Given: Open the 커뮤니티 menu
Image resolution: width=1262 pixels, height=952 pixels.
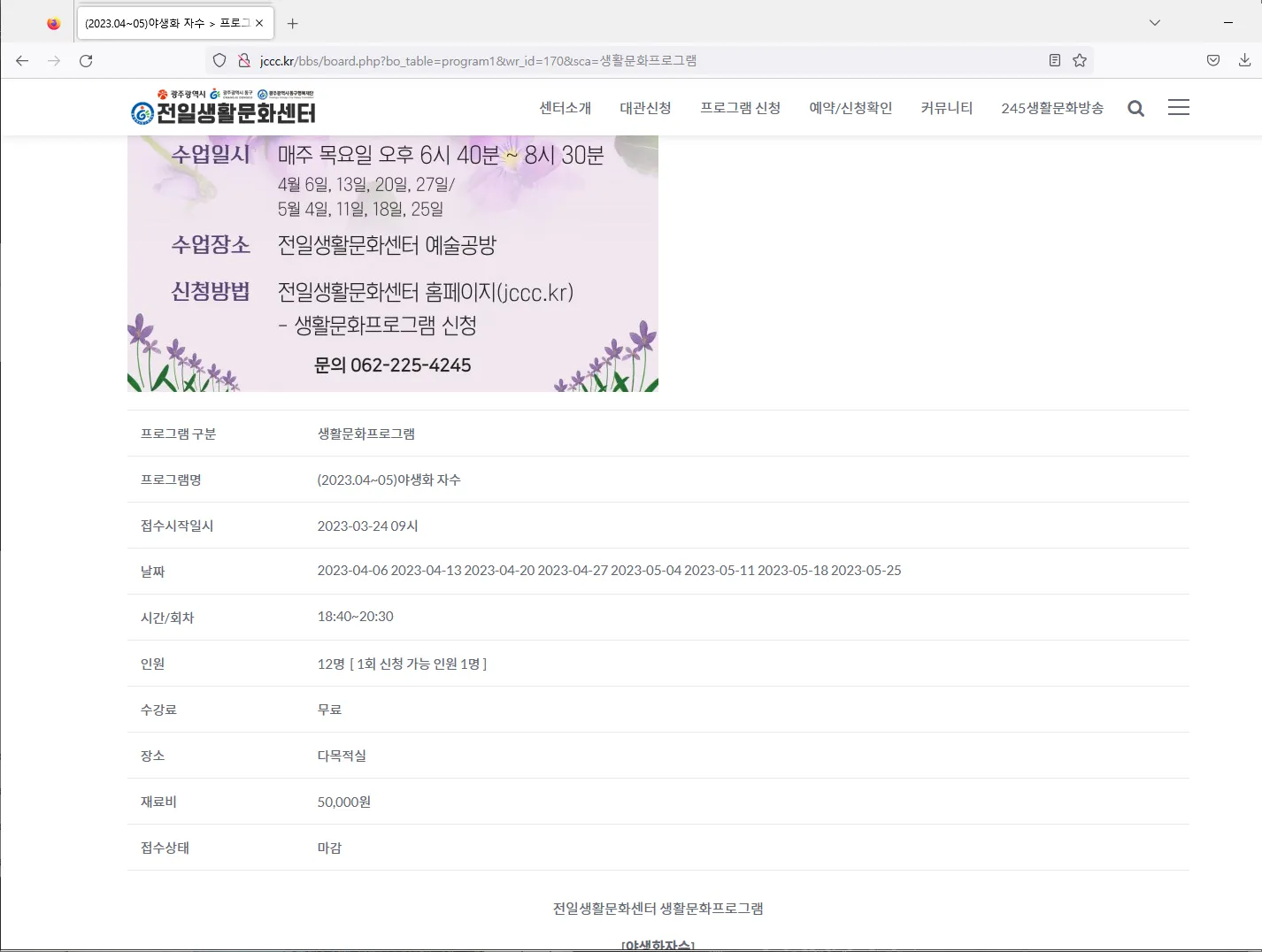Looking at the screenshot, I should coord(947,108).
